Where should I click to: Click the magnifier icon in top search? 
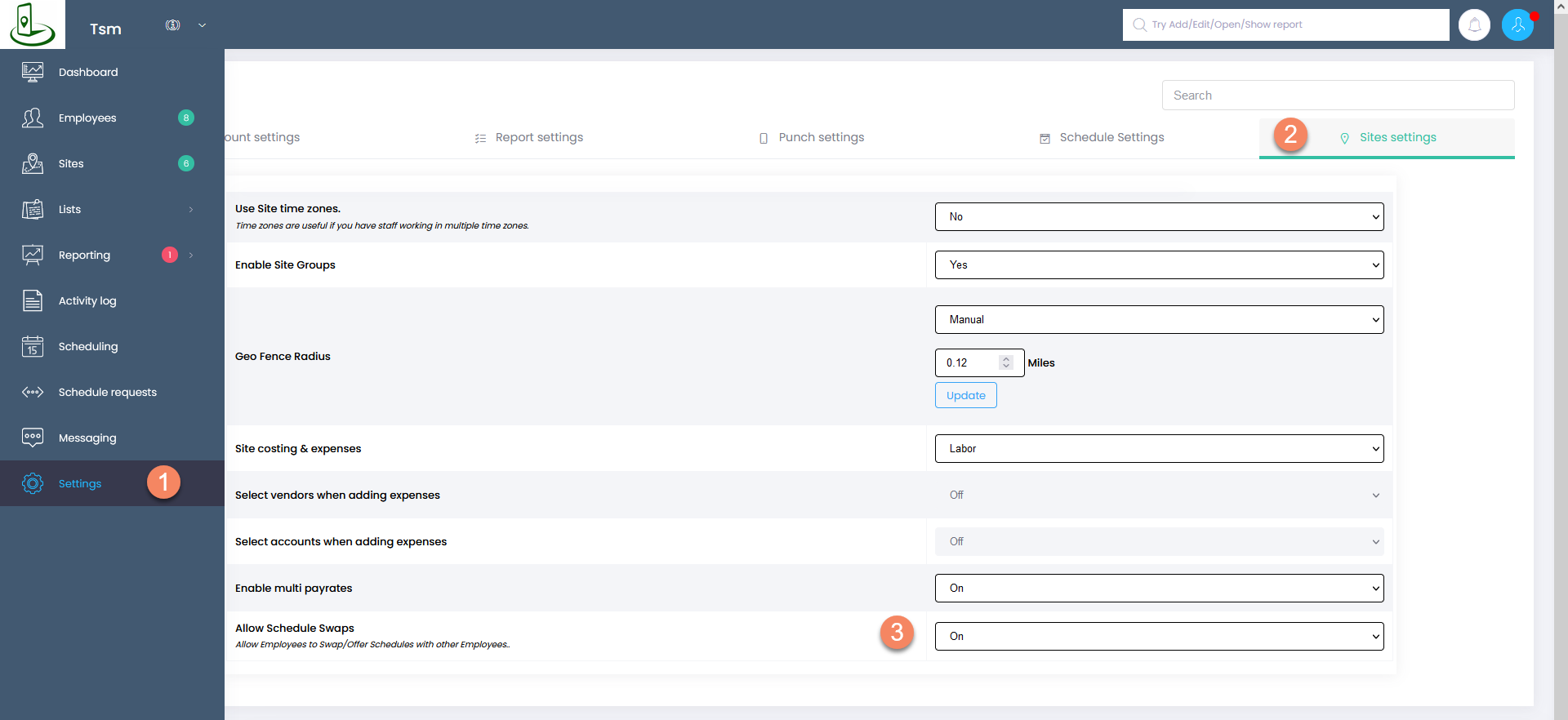(1139, 24)
